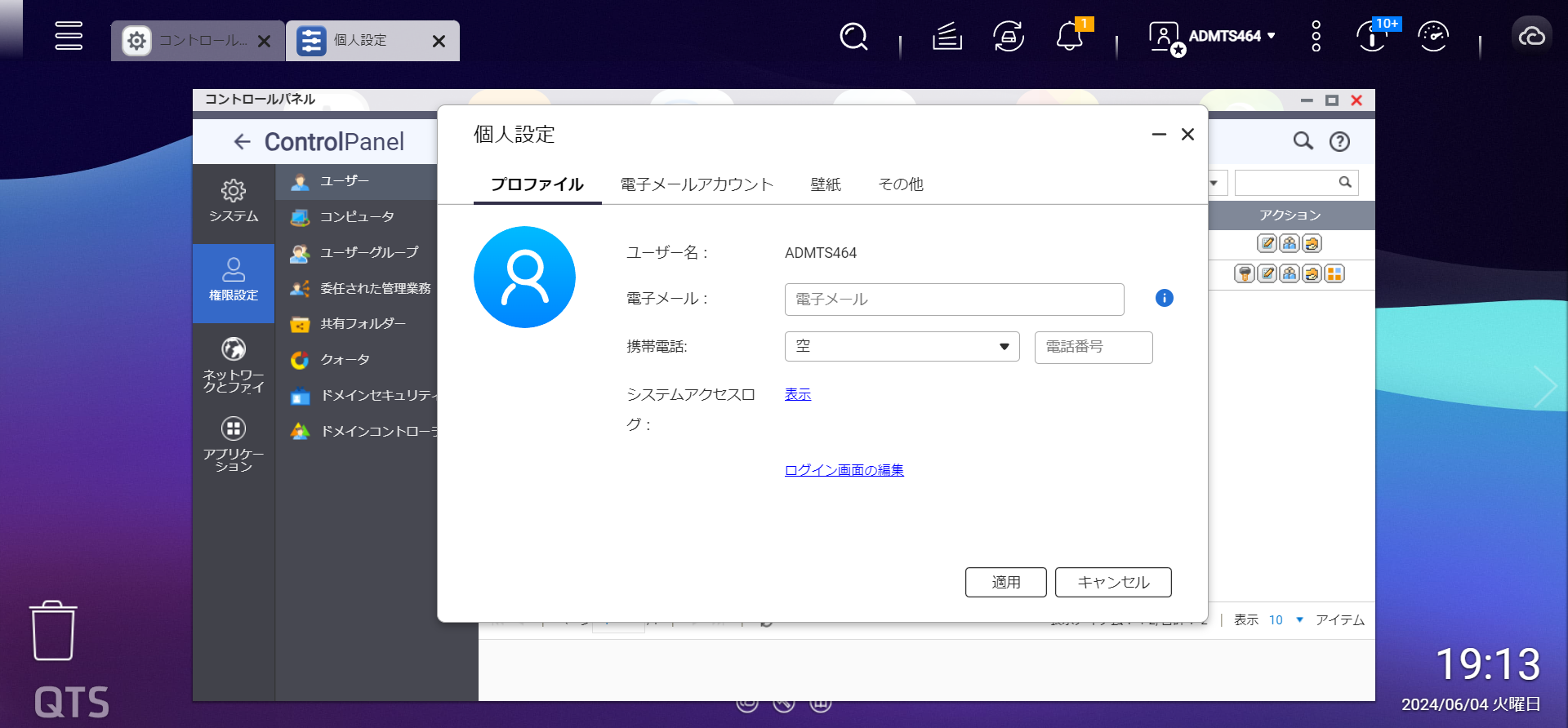
Task: Open the QTS main menu hamburger icon
Action: point(69,36)
